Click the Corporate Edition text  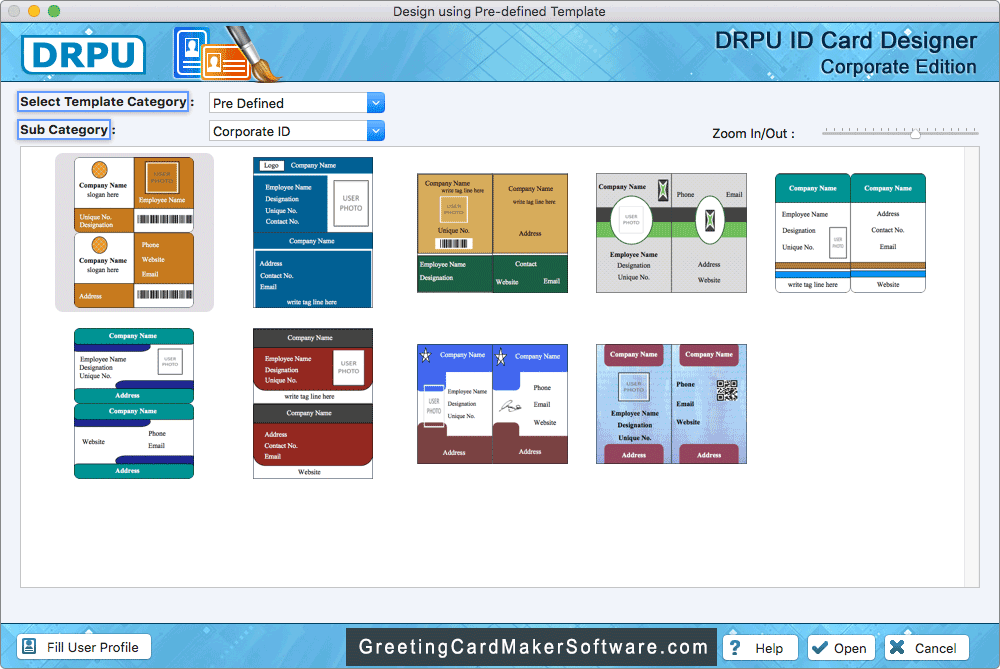pos(898,67)
